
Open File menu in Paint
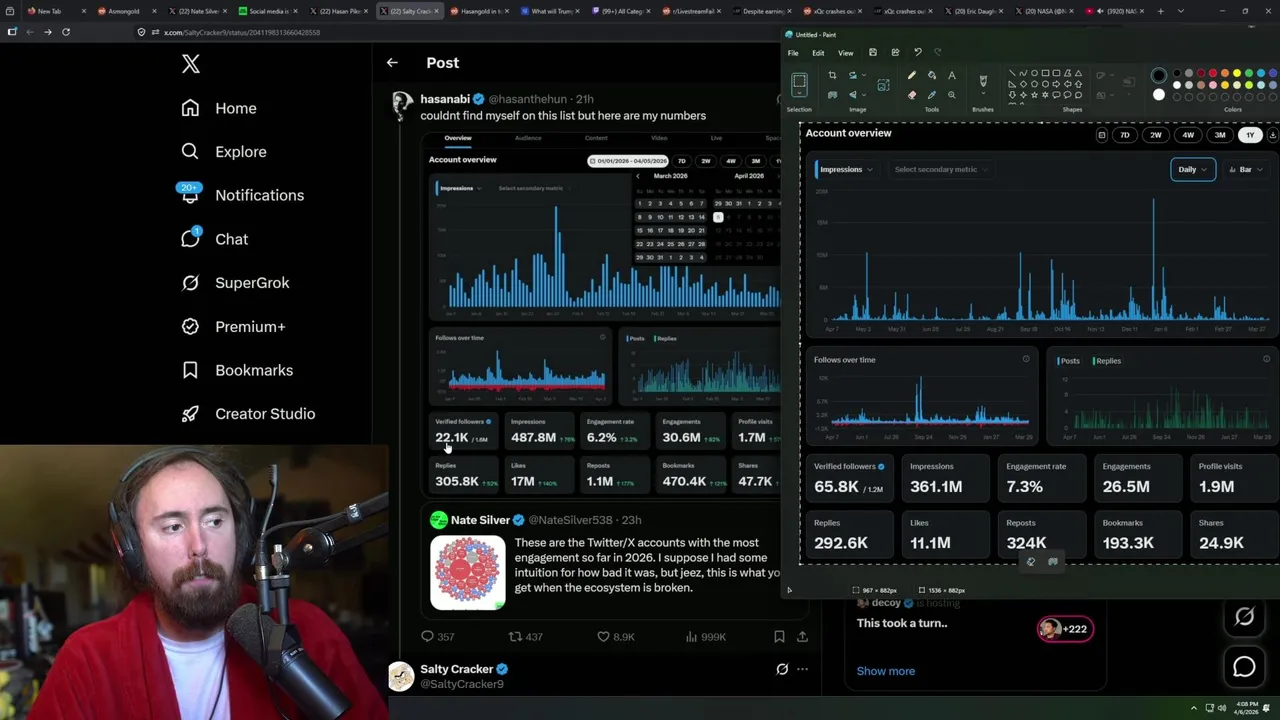coord(793,53)
